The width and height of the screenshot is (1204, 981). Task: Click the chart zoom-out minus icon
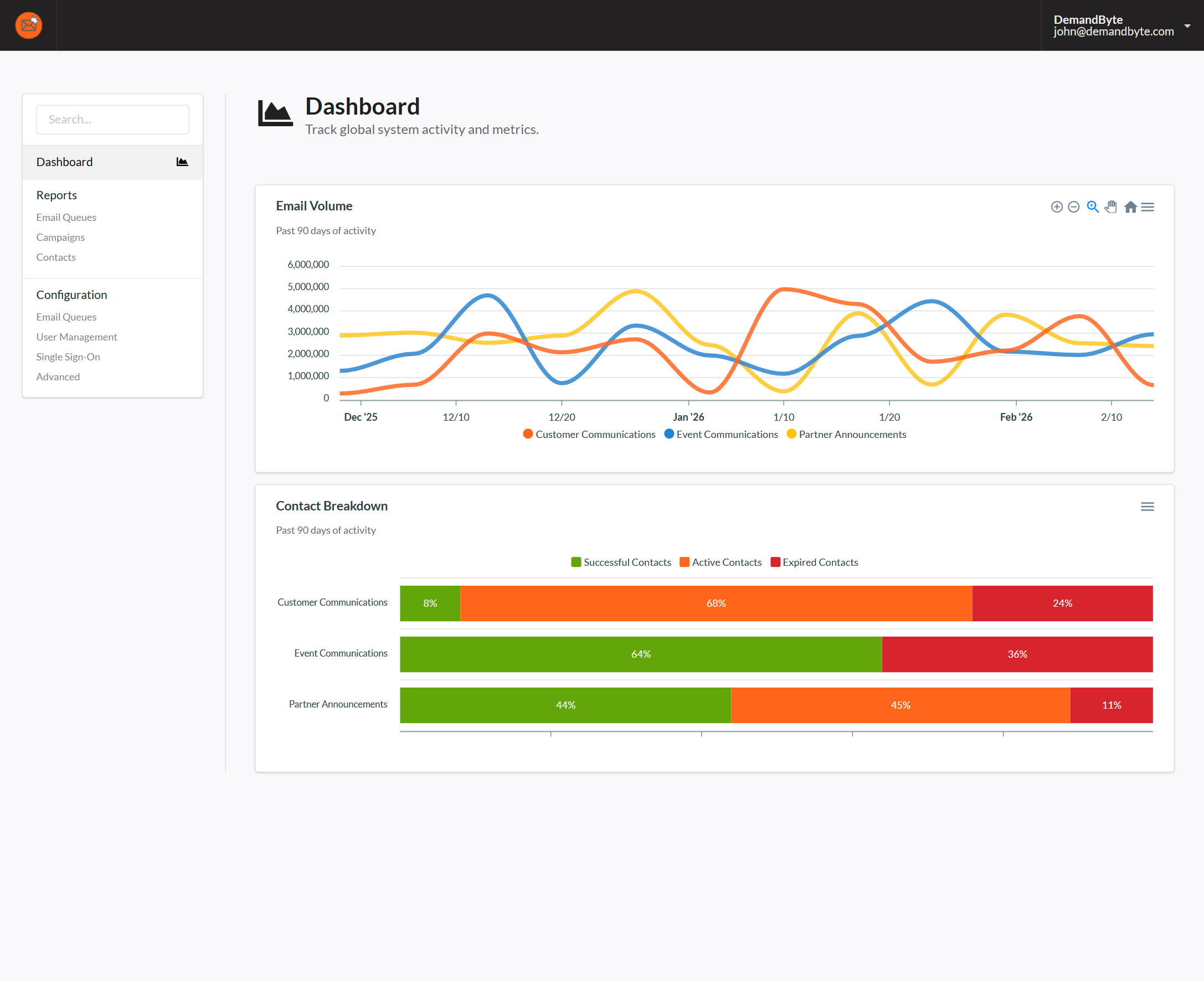coord(1073,207)
